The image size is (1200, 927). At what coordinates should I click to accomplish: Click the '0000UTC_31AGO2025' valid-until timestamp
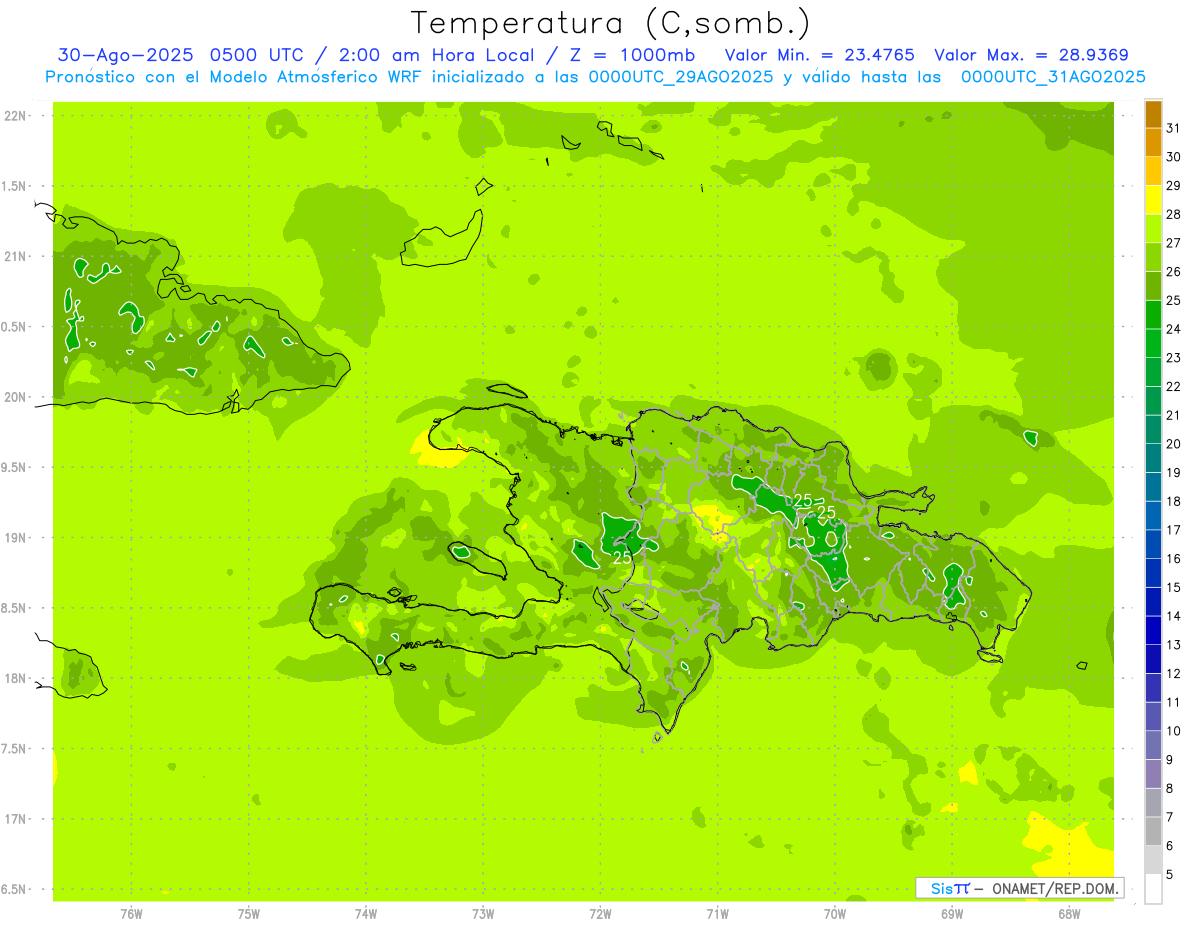[1053, 77]
